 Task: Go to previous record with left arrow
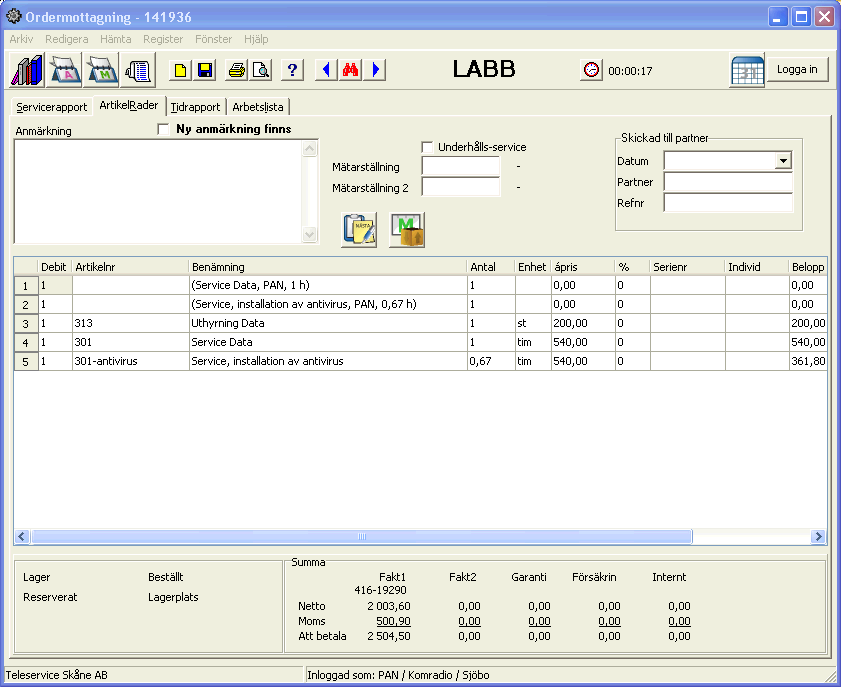[326, 70]
